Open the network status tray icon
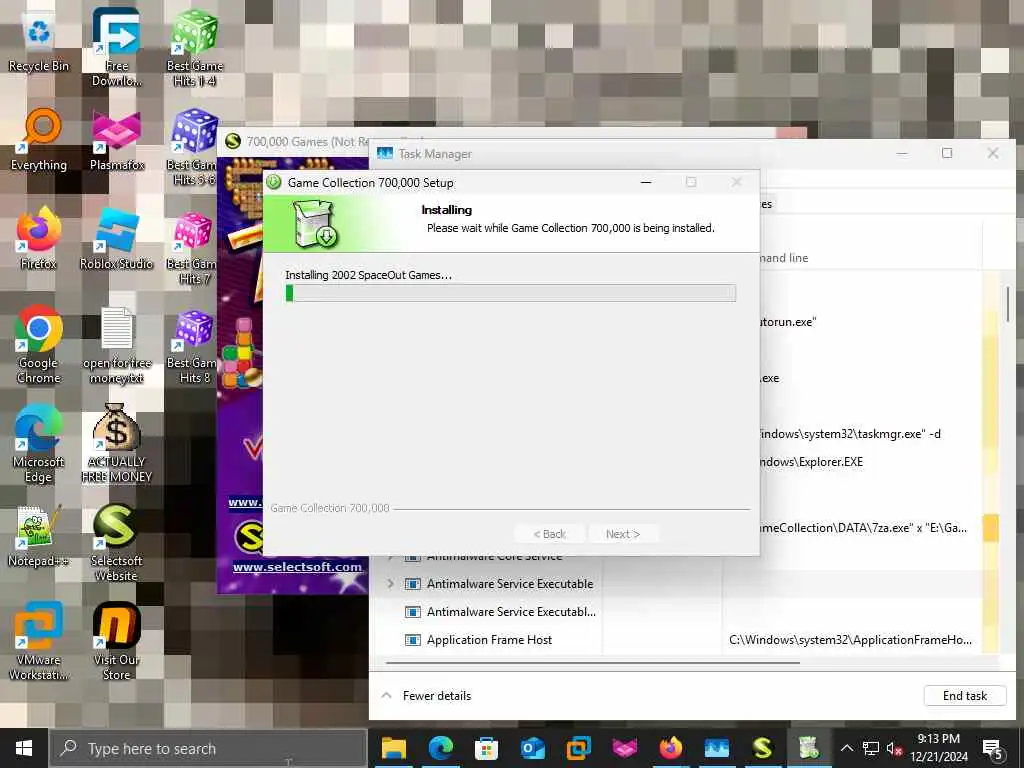This screenshot has height=768, width=1024. click(x=871, y=748)
